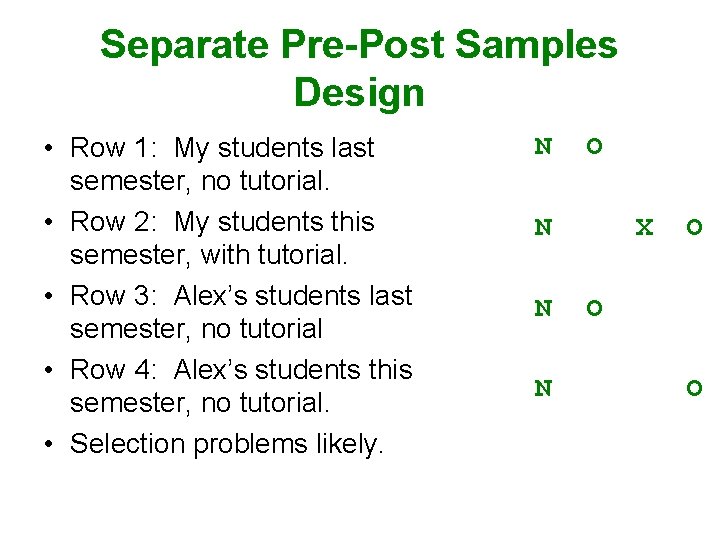This screenshot has width=720, height=540.
Task: Click the bullet point before Row 1
Action: [x=49, y=148]
